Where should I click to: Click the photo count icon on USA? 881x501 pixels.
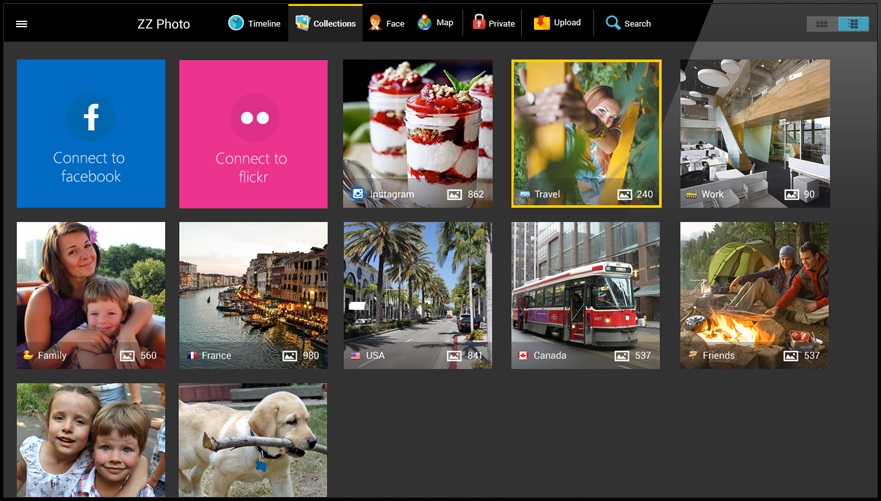(454, 356)
